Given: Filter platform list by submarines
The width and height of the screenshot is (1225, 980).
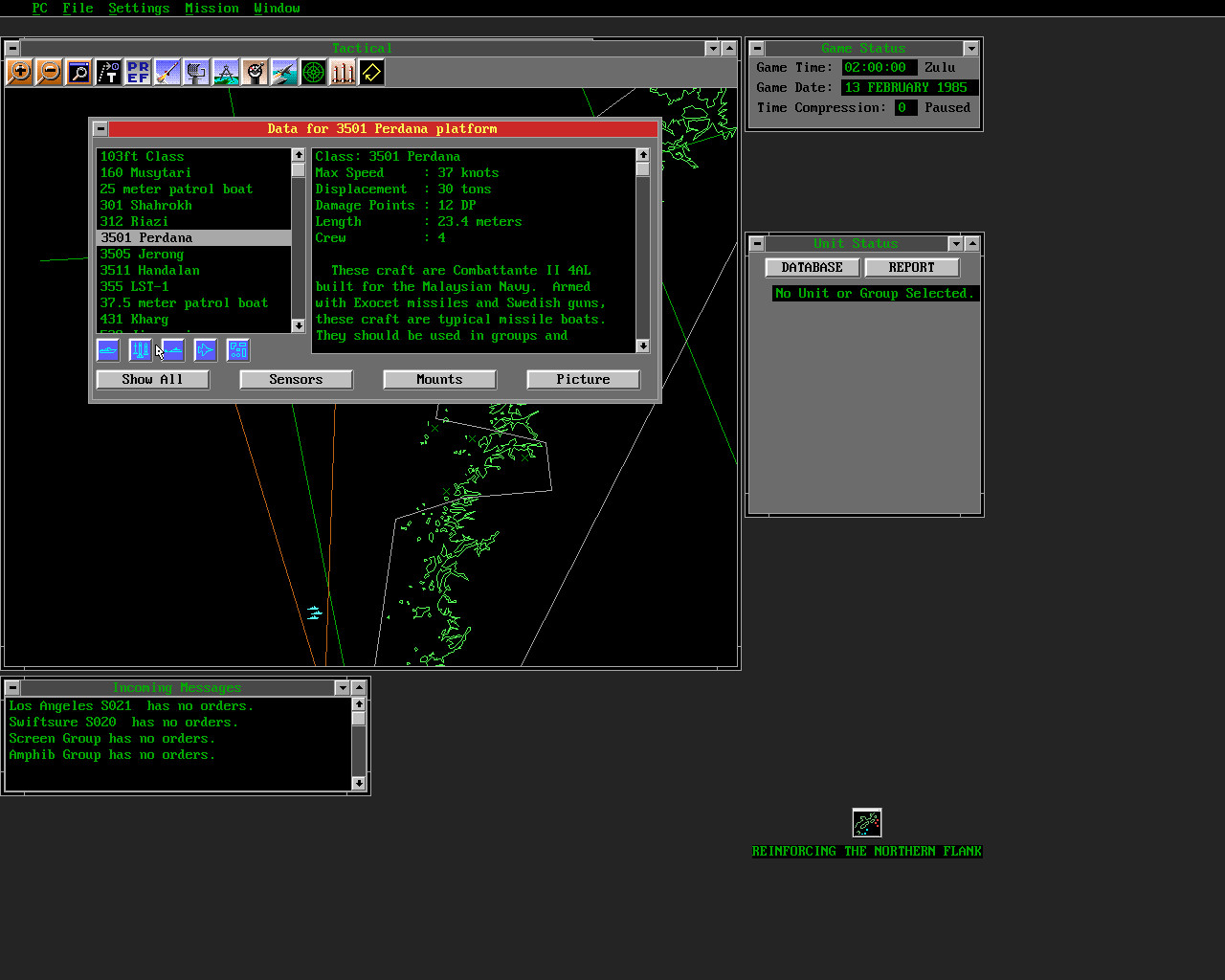Looking at the screenshot, I should pyautogui.click(x=173, y=350).
